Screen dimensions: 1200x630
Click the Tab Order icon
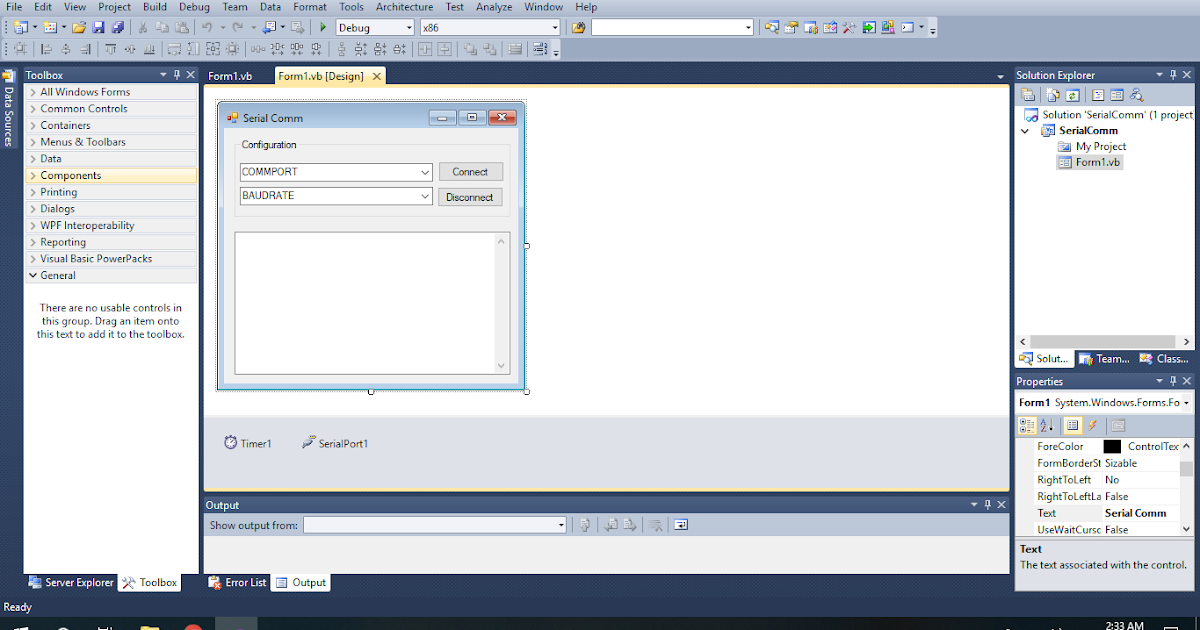point(539,48)
